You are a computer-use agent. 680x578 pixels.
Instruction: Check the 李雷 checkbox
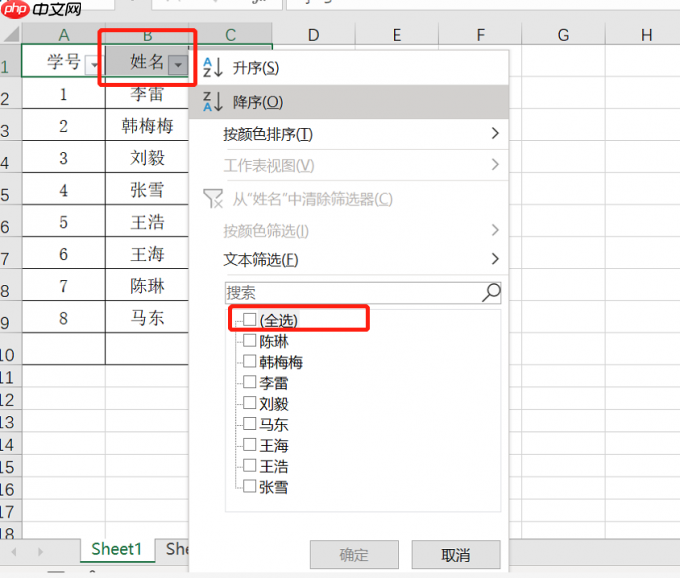(249, 382)
